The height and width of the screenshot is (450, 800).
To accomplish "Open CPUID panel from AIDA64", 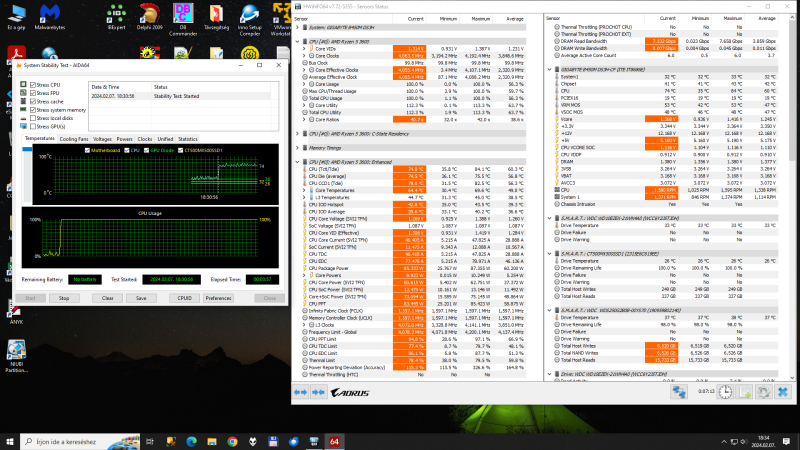I will [184, 298].
